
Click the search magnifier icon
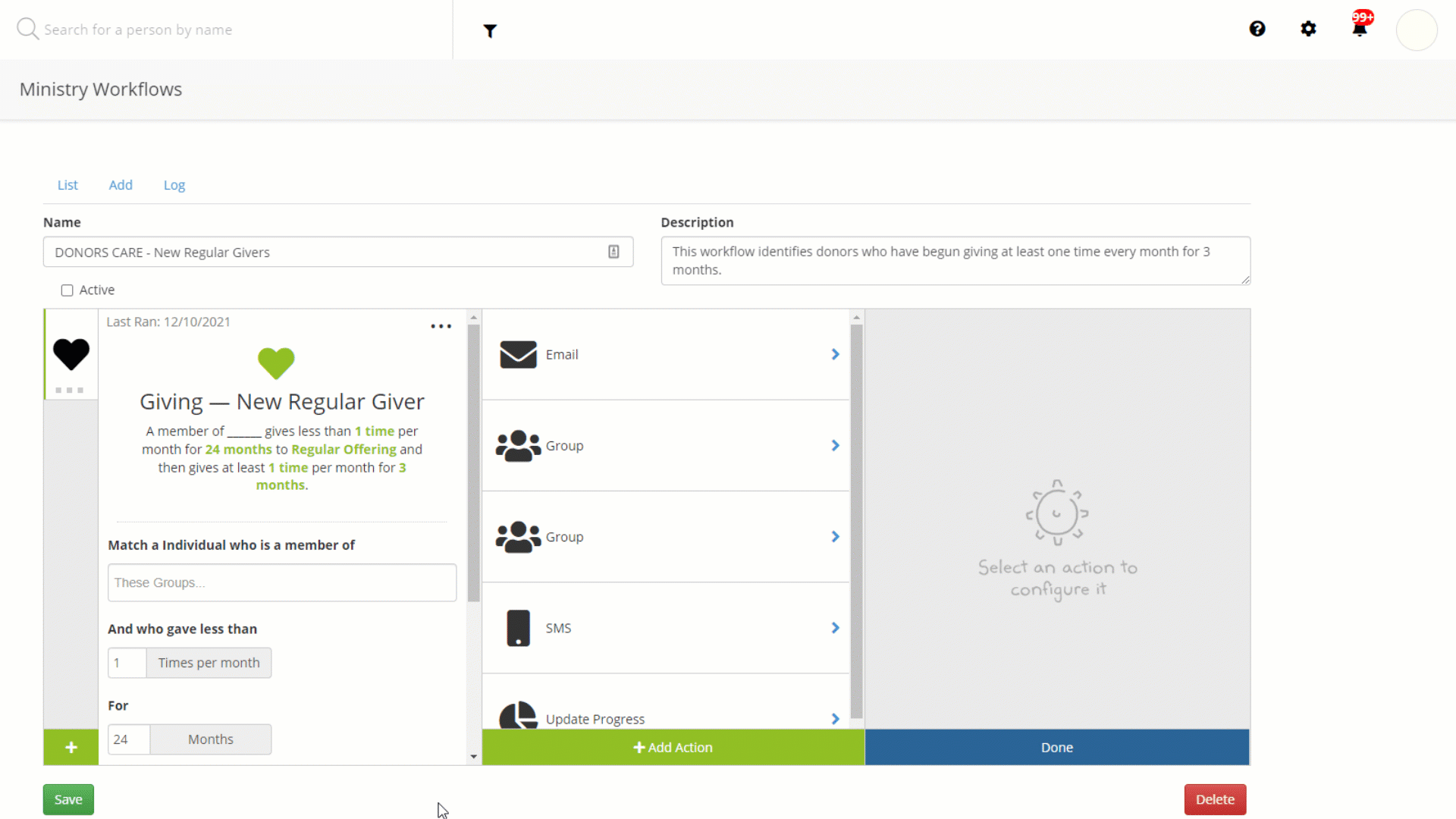point(27,30)
